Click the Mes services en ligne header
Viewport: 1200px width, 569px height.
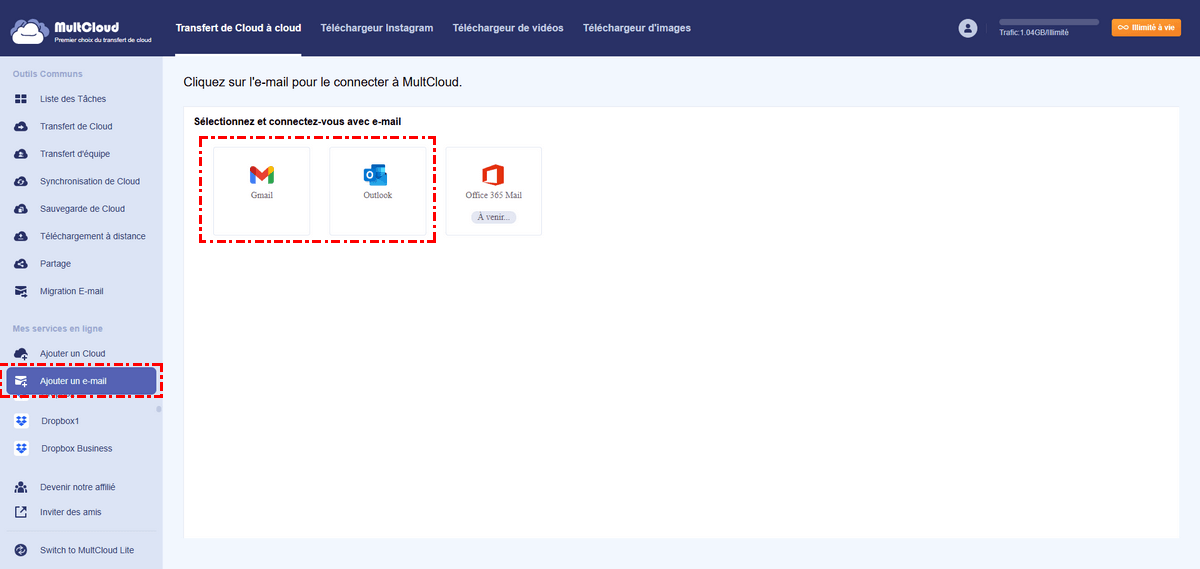[x=58, y=329]
